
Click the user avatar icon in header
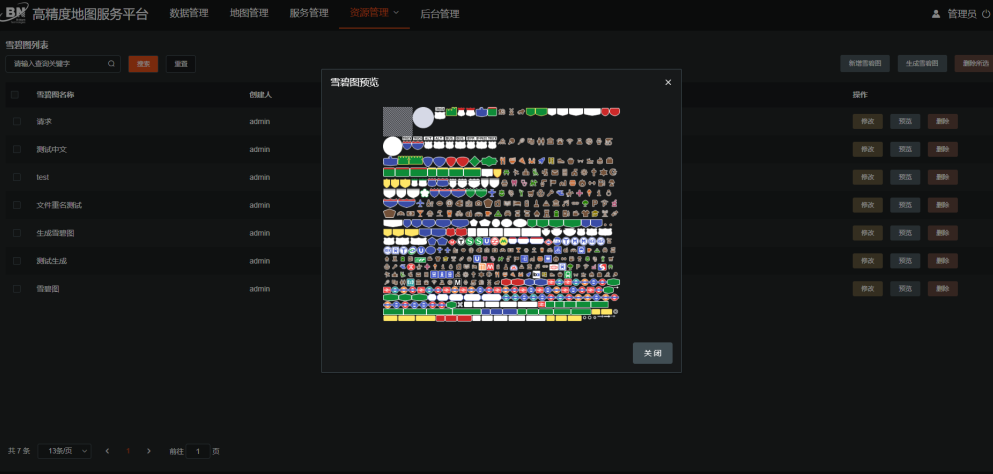(936, 14)
